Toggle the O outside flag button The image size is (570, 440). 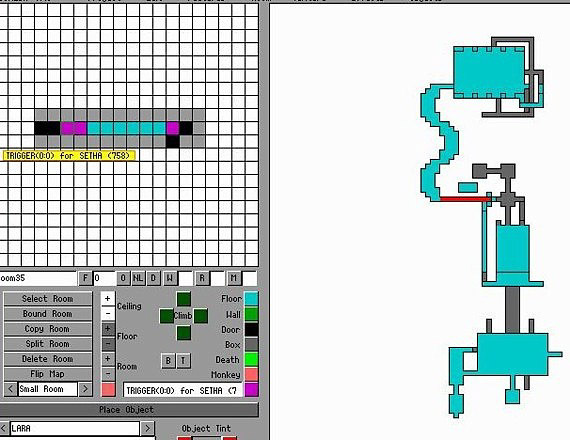(x=123, y=278)
